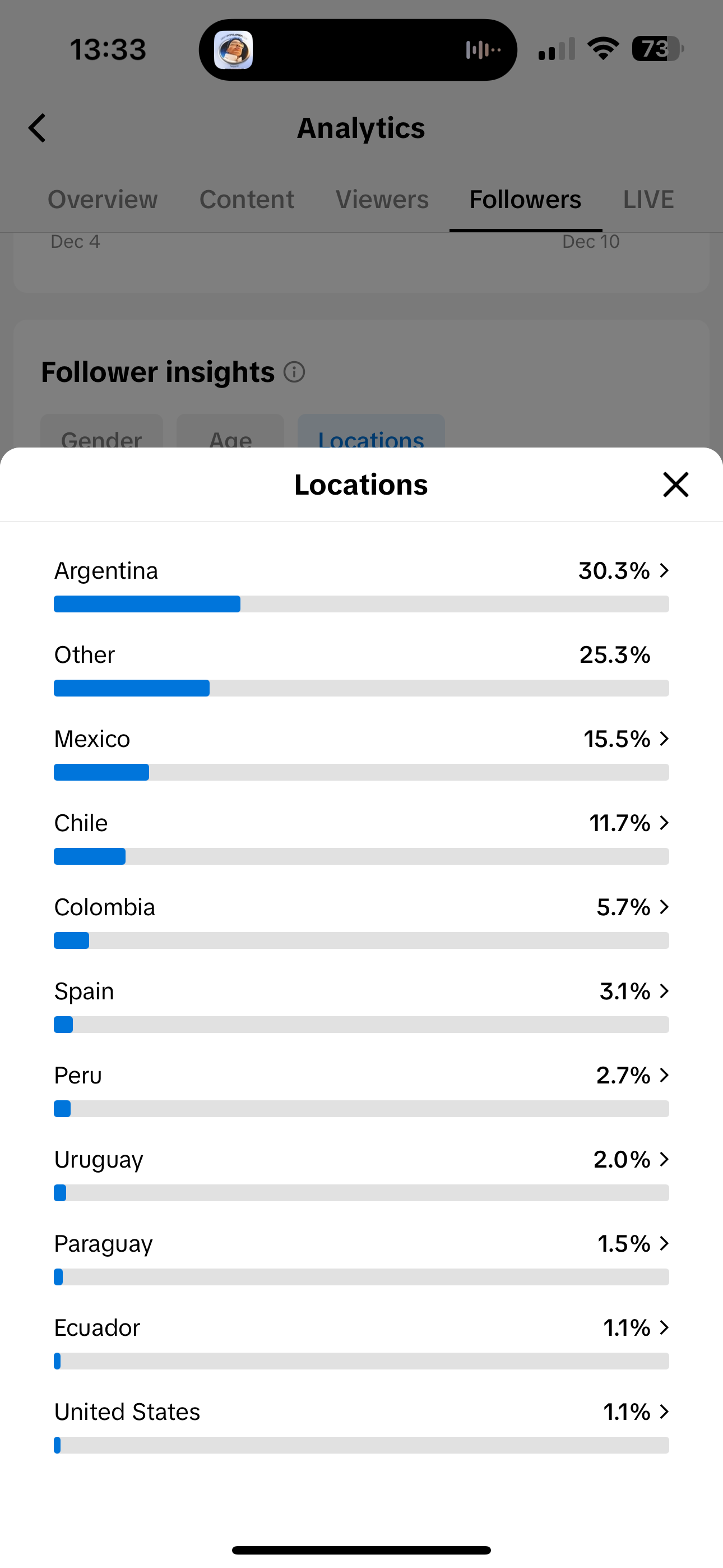The height and width of the screenshot is (1568, 723).
Task: Switch to the Overview tab
Action: click(x=103, y=200)
